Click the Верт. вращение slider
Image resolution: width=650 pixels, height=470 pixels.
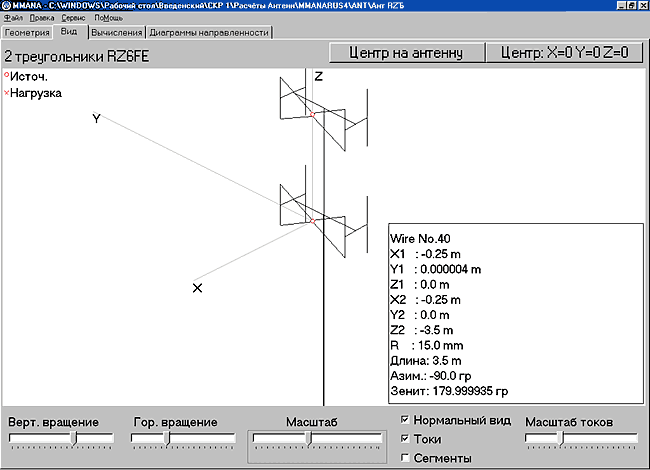(x=73, y=438)
